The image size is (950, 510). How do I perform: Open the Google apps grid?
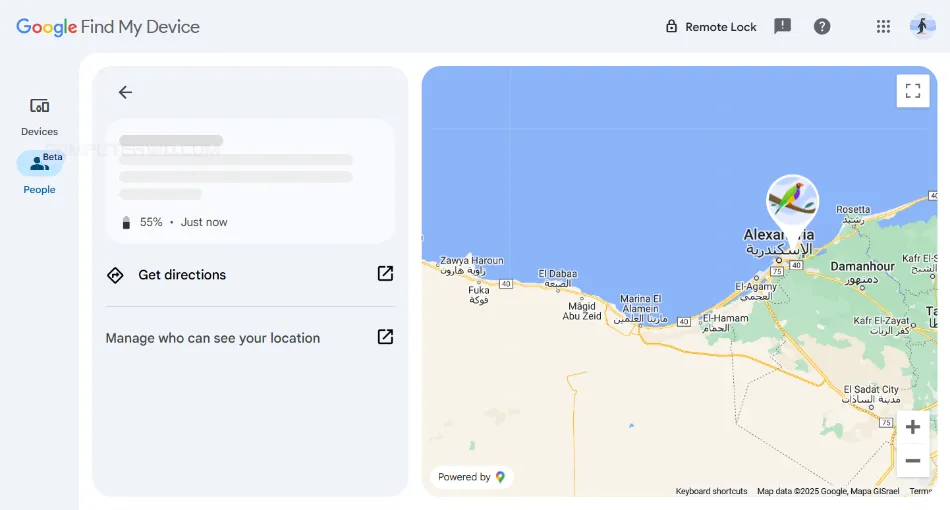[883, 26]
